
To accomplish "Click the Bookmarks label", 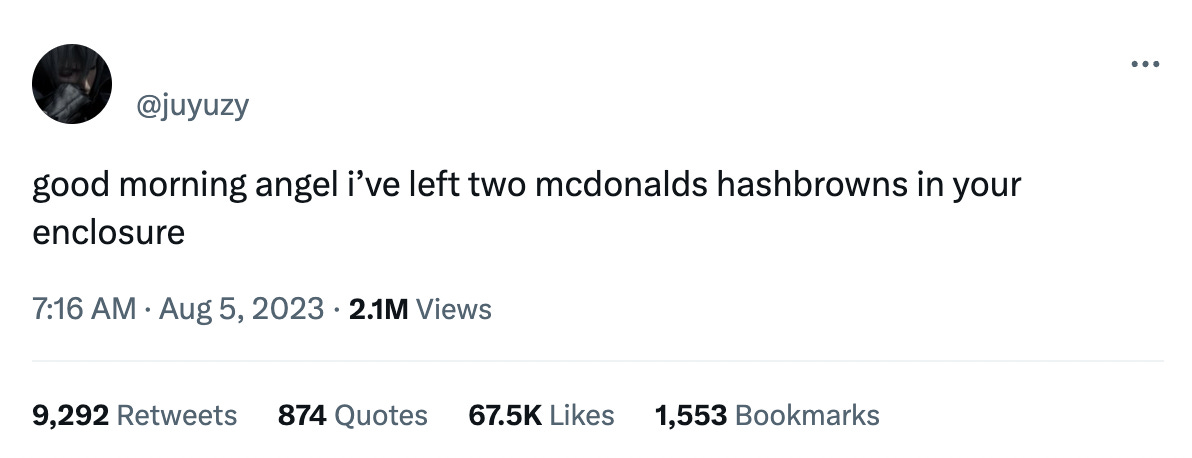I will point(808,415).
